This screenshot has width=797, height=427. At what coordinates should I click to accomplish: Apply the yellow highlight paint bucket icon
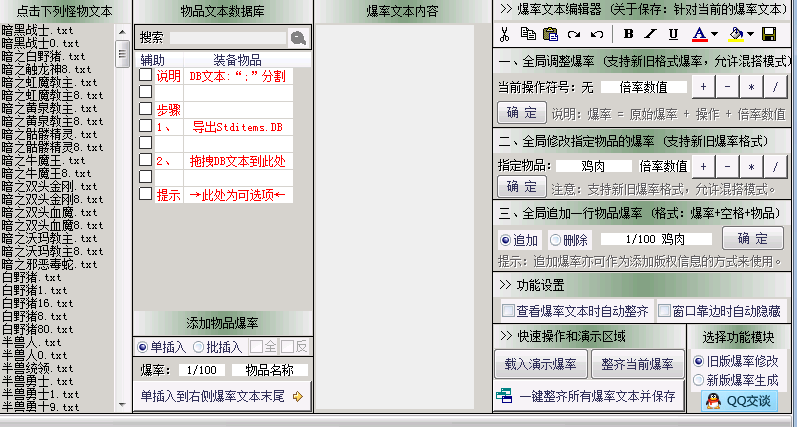(x=735, y=35)
